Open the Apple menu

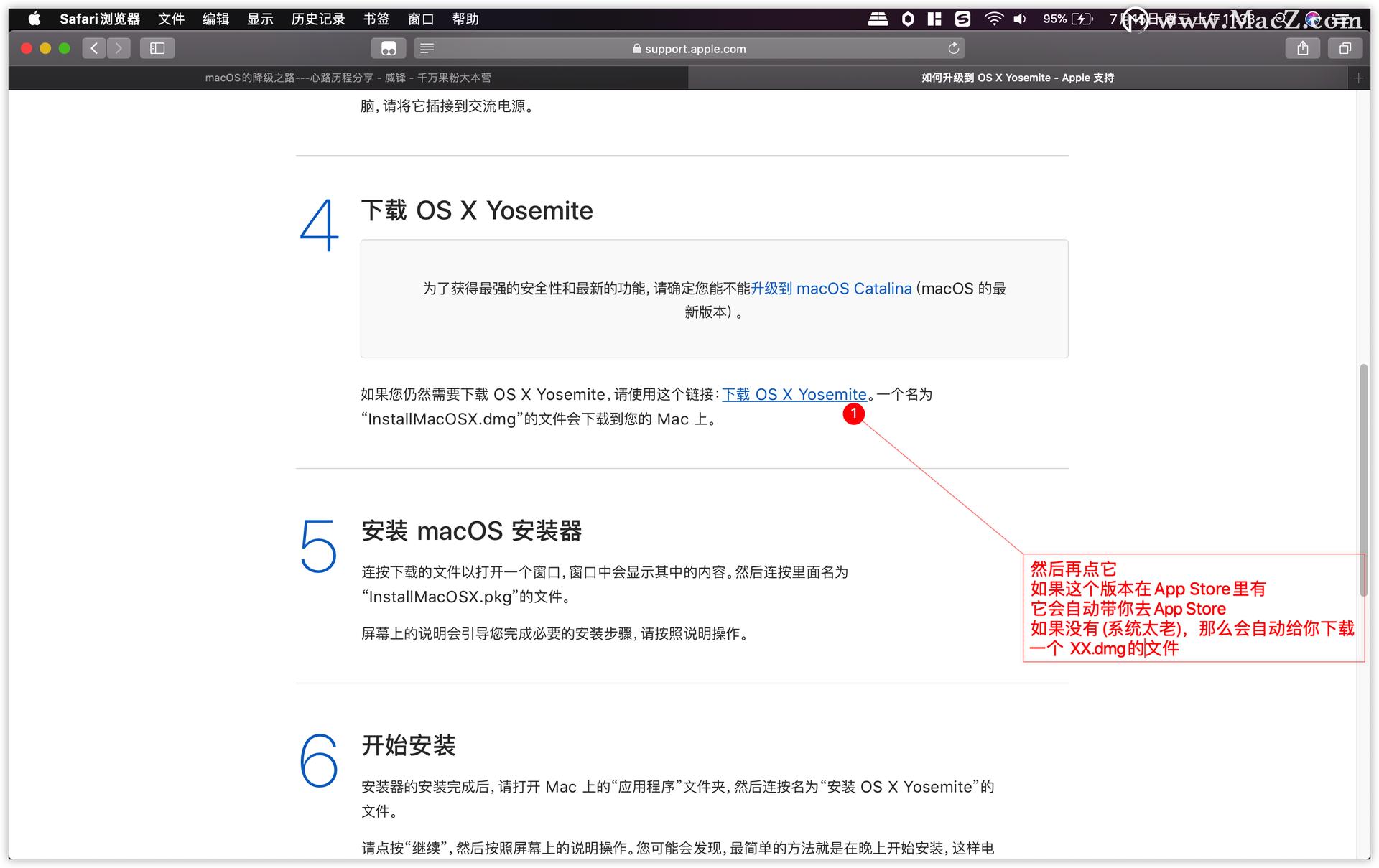click(x=33, y=19)
